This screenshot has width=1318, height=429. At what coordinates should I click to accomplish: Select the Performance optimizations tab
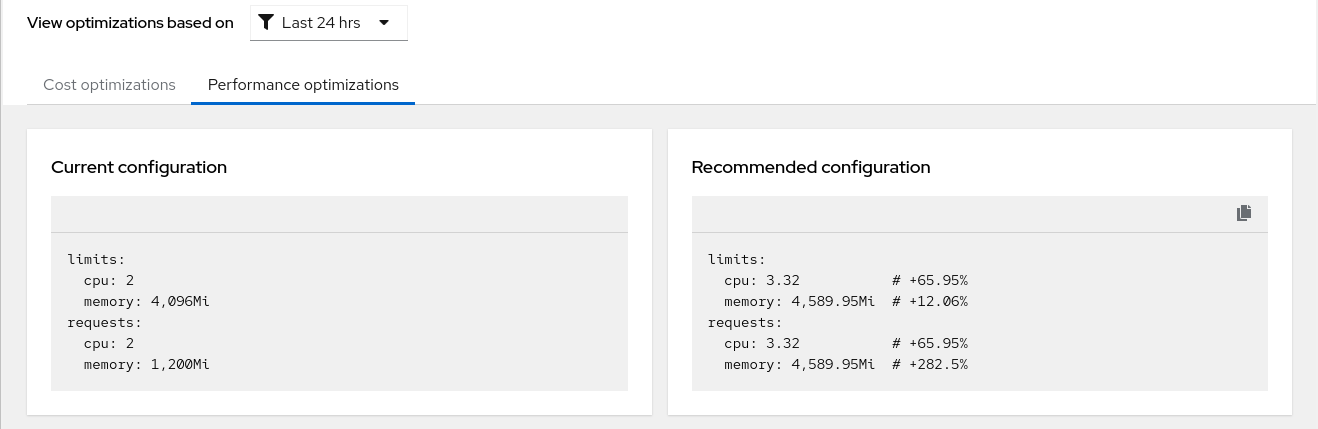[303, 85]
